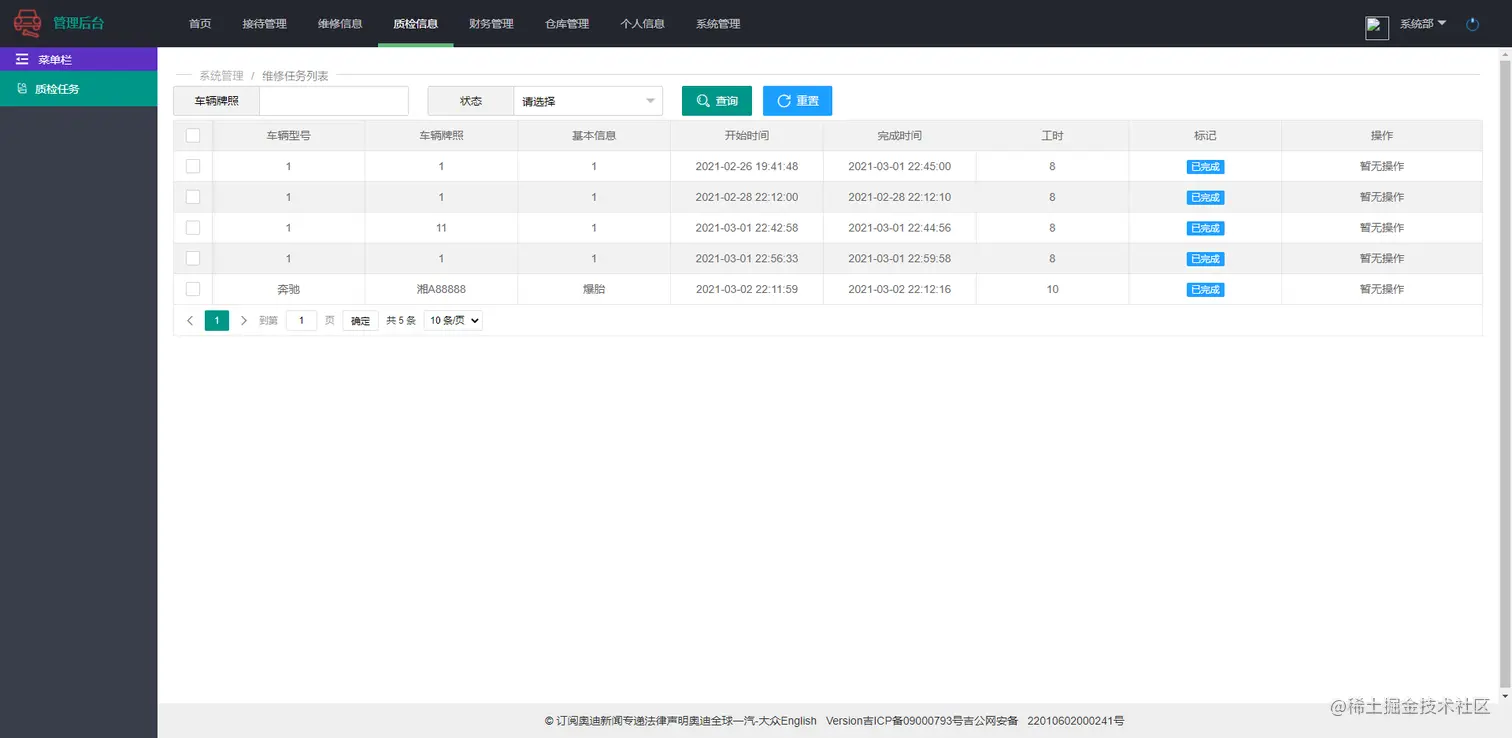1512x738 pixels.
Task: Open the 维修信息 nav tab
Action: (x=340, y=24)
